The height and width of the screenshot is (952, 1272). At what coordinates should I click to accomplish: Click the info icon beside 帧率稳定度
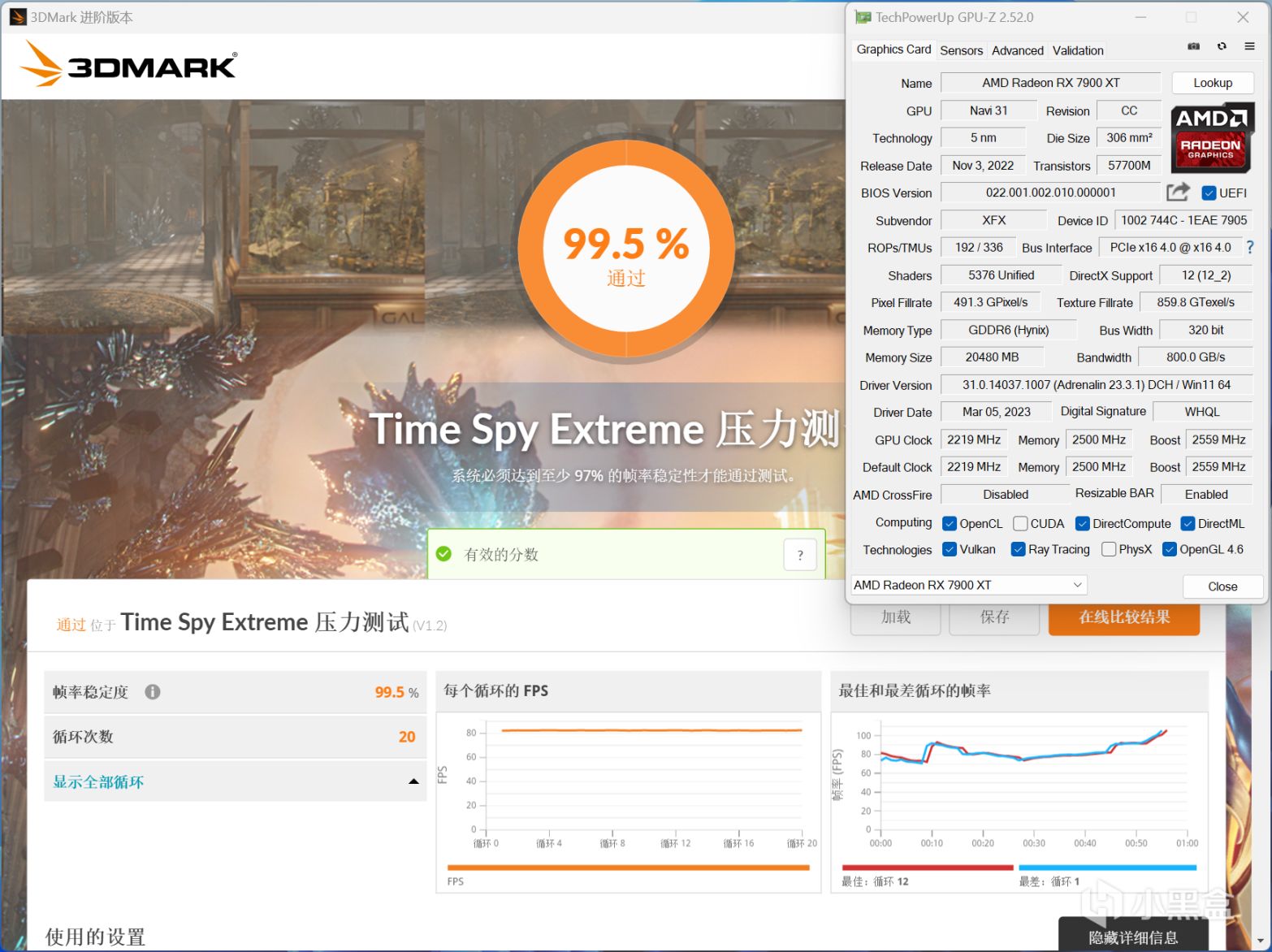pyautogui.click(x=152, y=692)
